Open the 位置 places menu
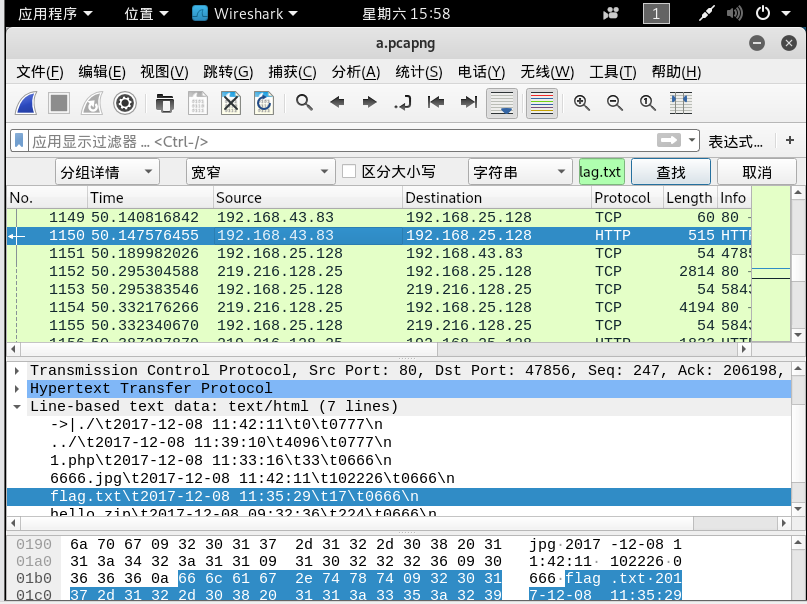Viewport: 807px width, 604px height. (x=146, y=13)
